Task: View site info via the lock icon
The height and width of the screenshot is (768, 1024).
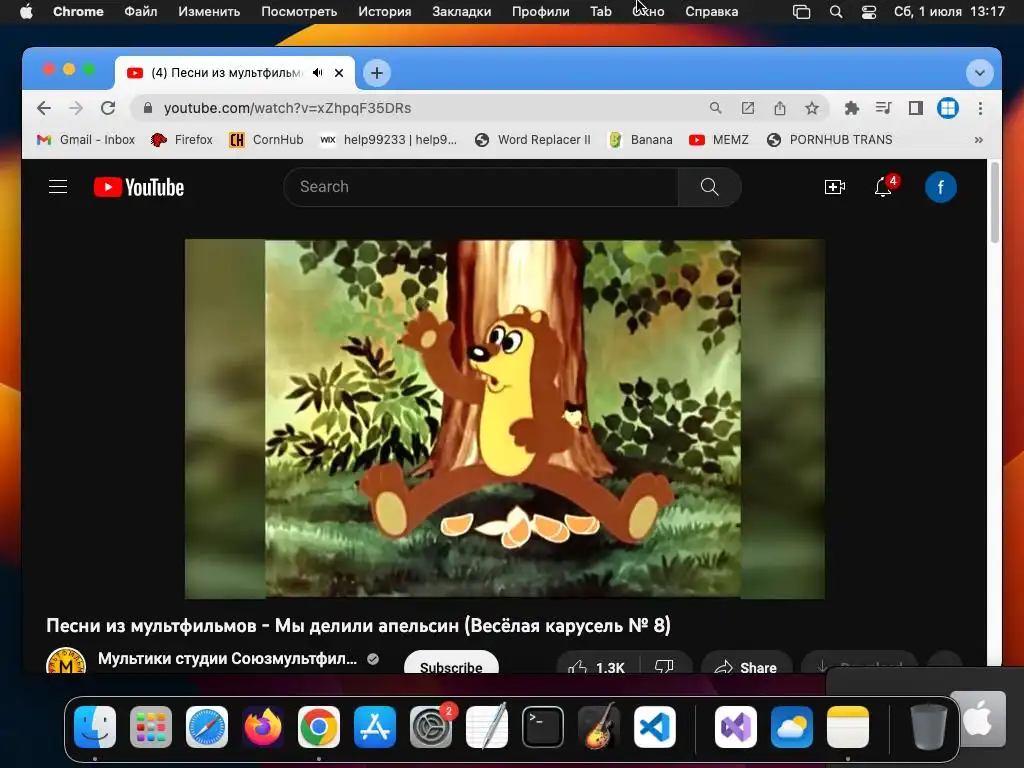Action: tap(148, 108)
